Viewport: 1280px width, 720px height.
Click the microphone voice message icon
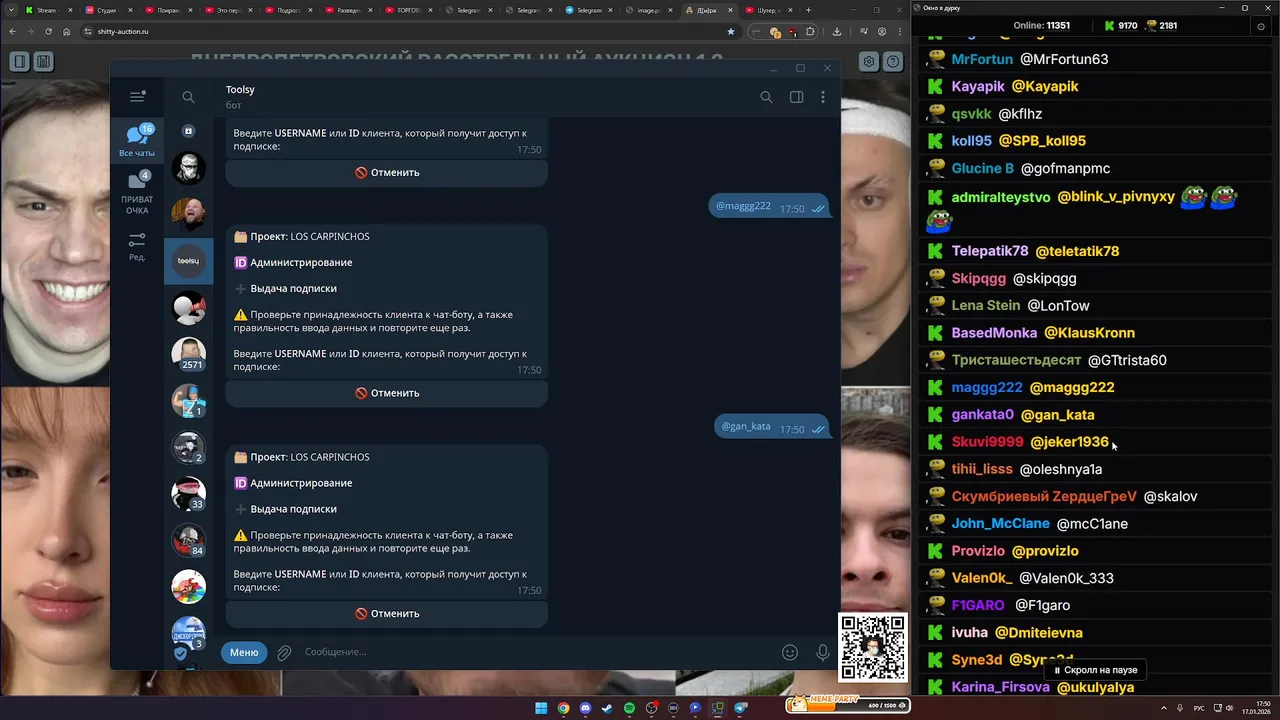(x=822, y=652)
